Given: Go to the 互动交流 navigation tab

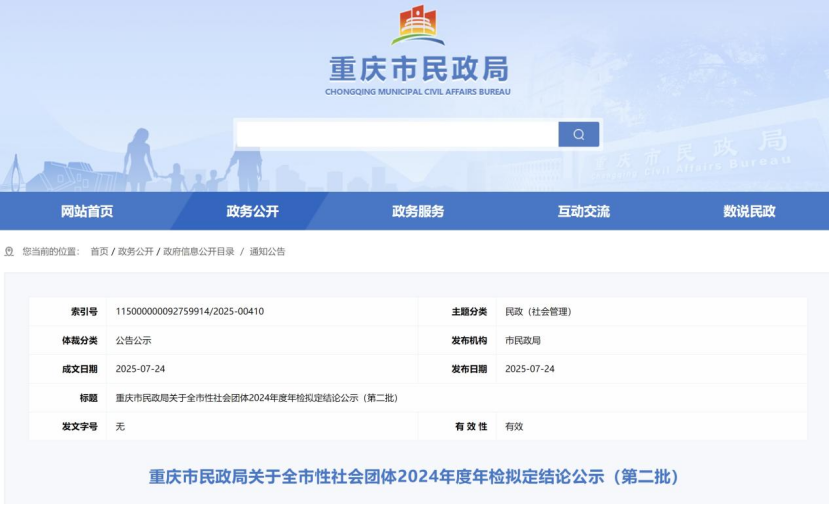Looking at the screenshot, I should [x=583, y=211].
